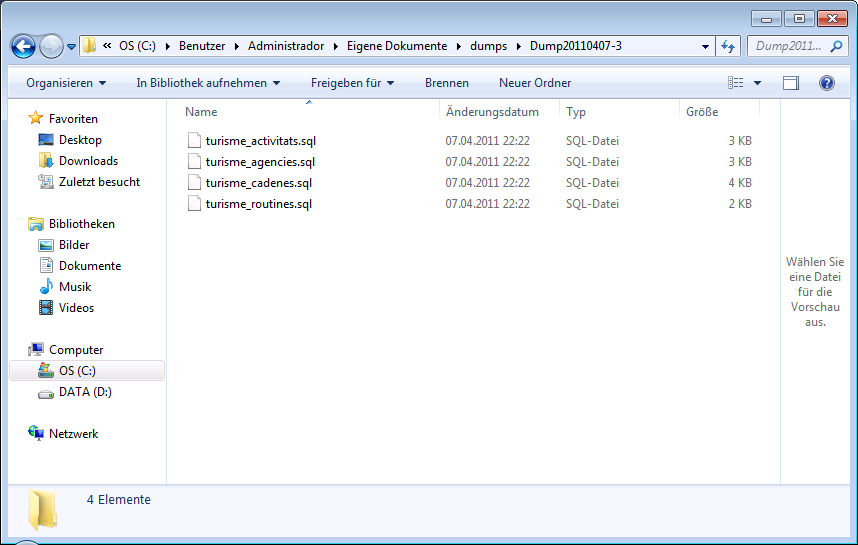The height and width of the screenshot is (545, 858).
Task: Open the Organisieren dropdown menu
Action: coord(66,83)
